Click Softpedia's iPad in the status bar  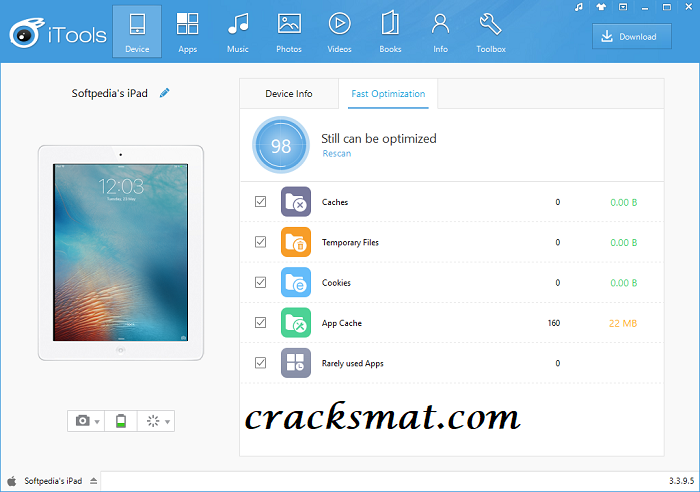[53, 481]
